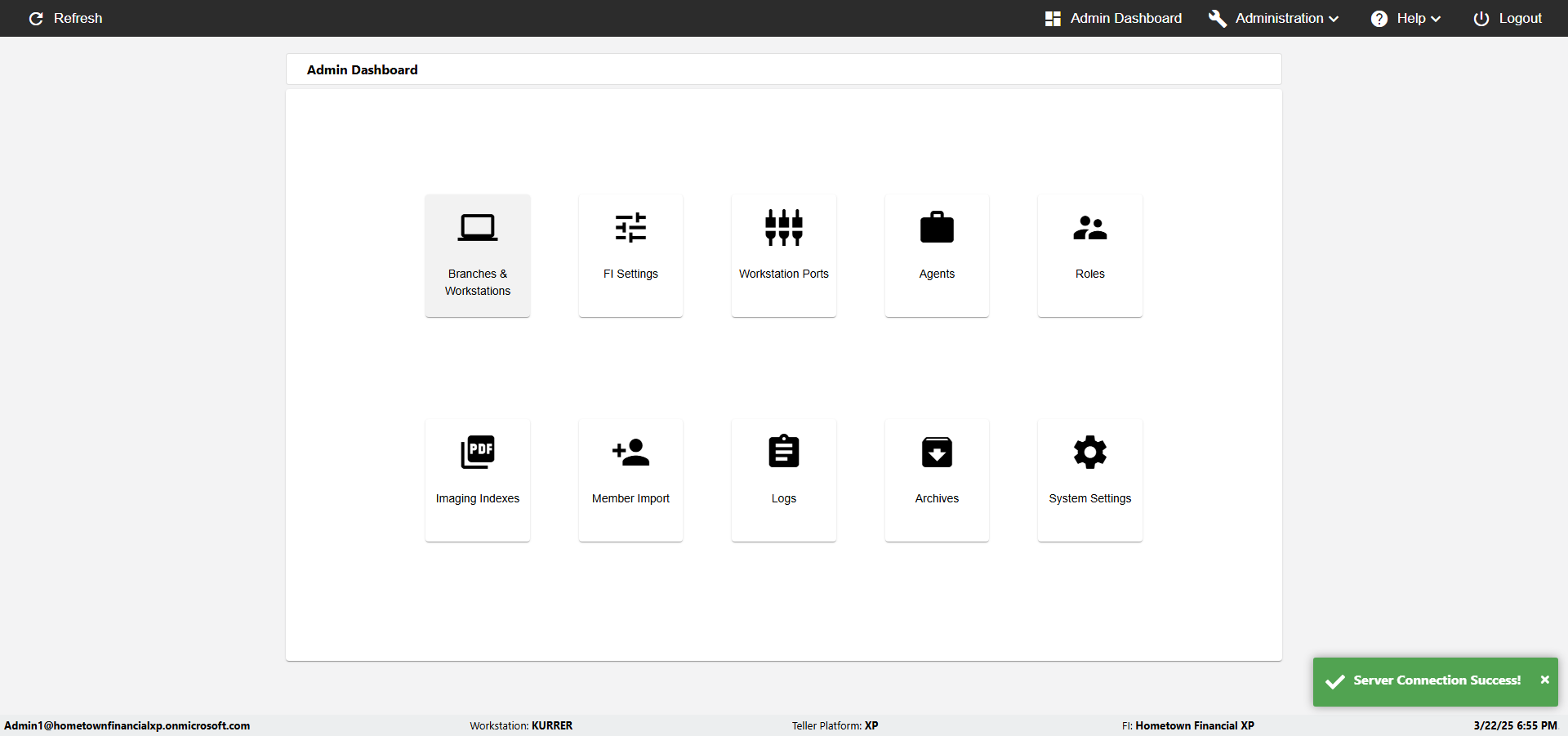The height and width of the screenshot is (736, 1568).
Task: Open the Imaging Indexes PDF icon
Action: 478,452
